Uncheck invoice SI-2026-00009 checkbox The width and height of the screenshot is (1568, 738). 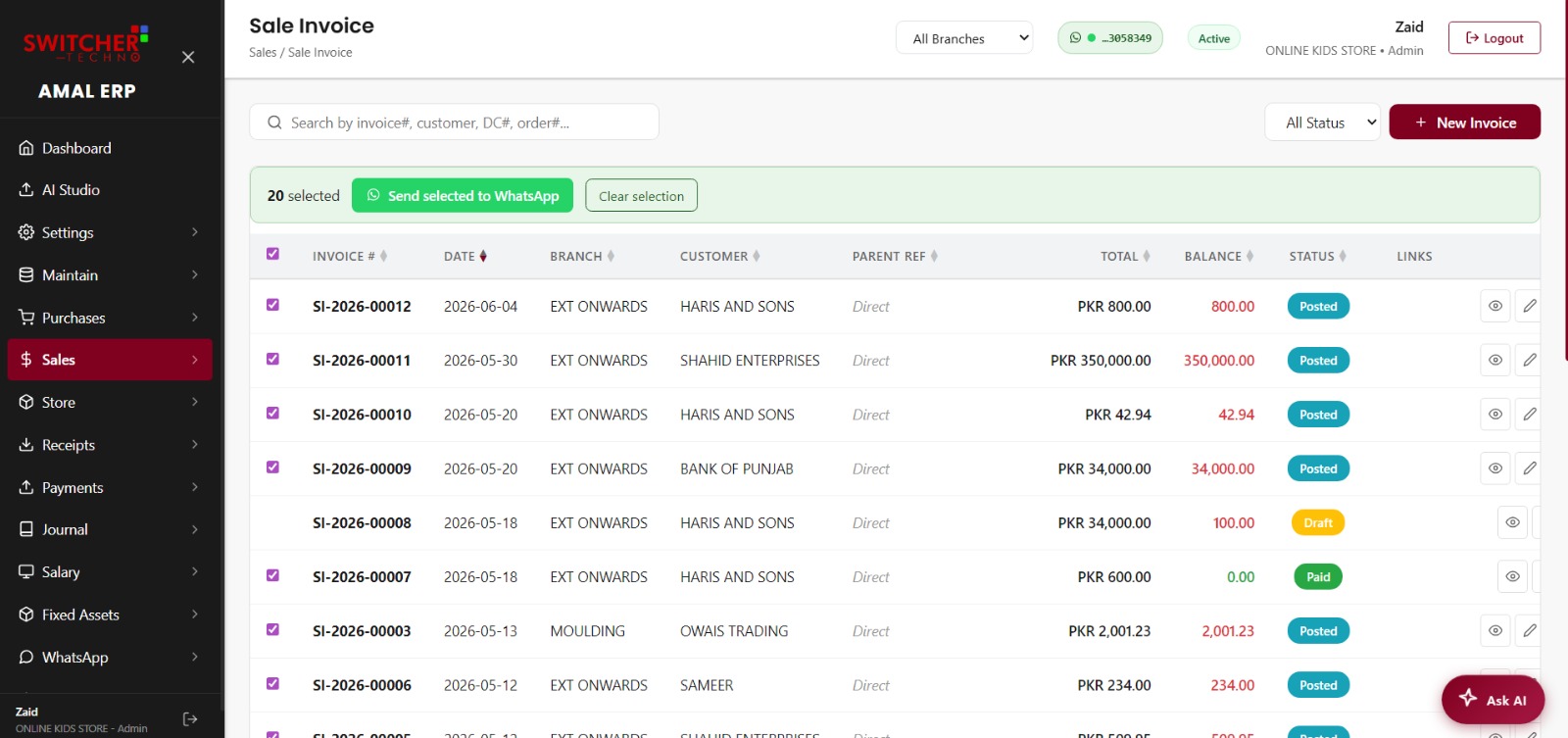(272, 467)
